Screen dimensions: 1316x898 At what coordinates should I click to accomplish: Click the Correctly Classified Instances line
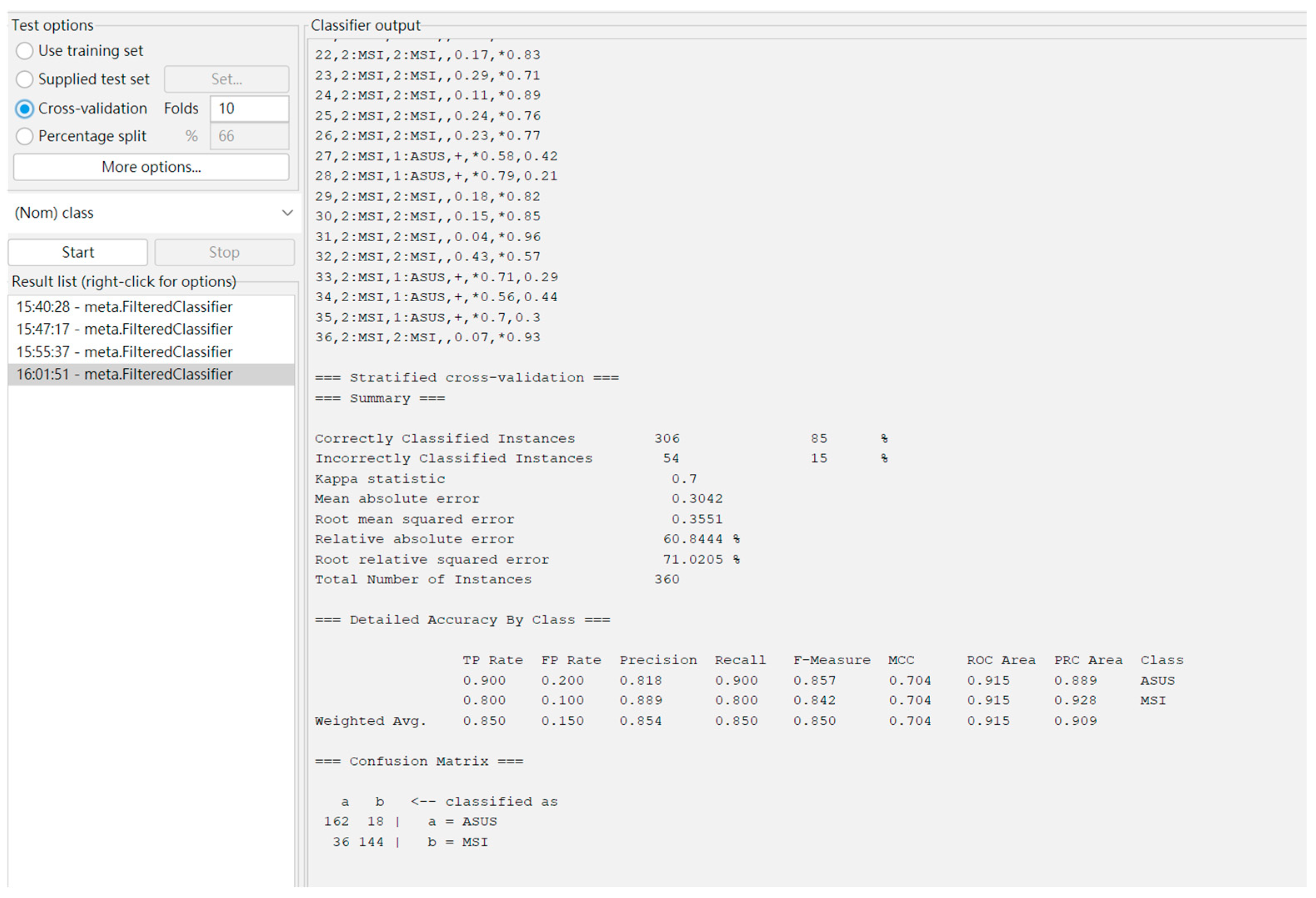(601, 439)
